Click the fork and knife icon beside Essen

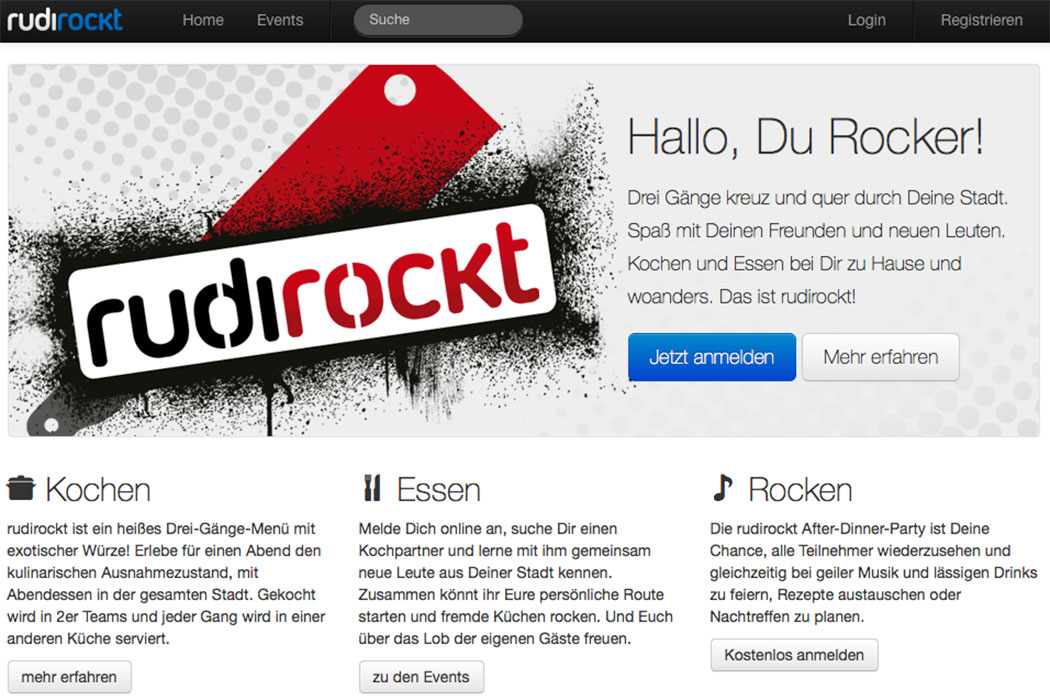[372, 488]
